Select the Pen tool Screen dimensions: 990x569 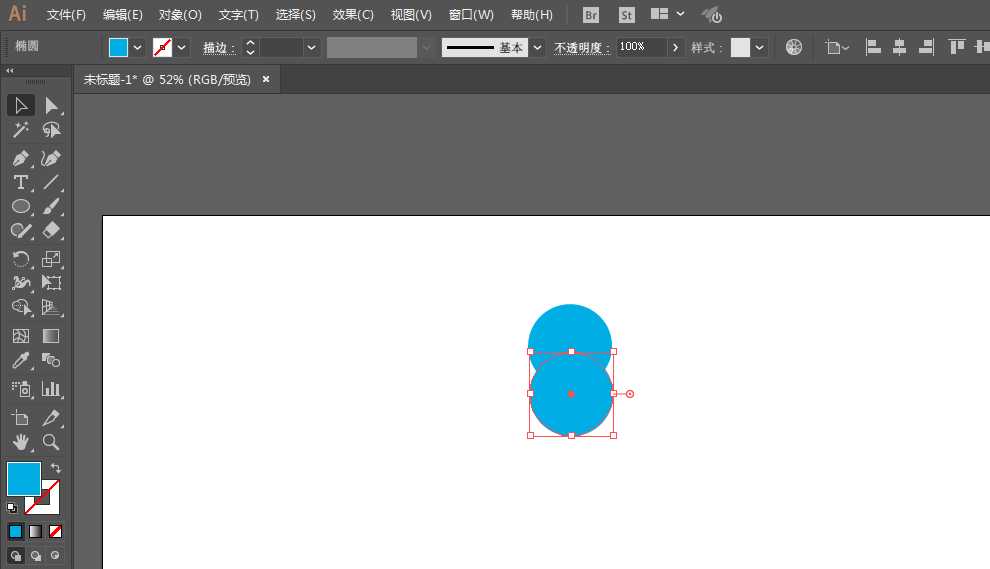click(x=21, y=158)
